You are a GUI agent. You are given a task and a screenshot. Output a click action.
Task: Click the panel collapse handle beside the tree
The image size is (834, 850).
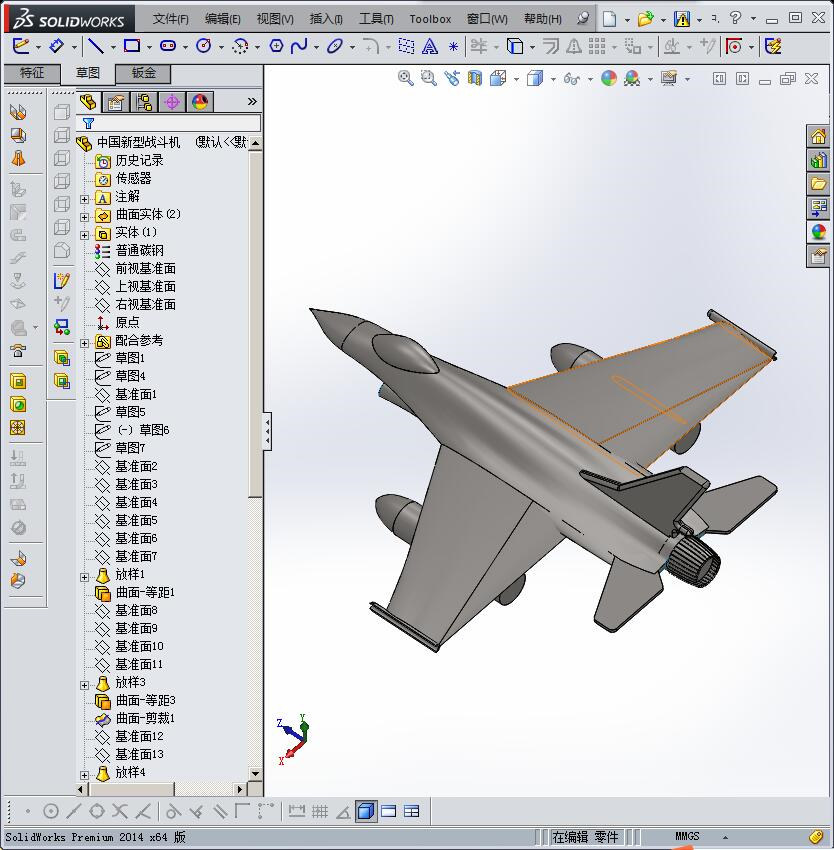pyautogui.click(x=267, y=432)
